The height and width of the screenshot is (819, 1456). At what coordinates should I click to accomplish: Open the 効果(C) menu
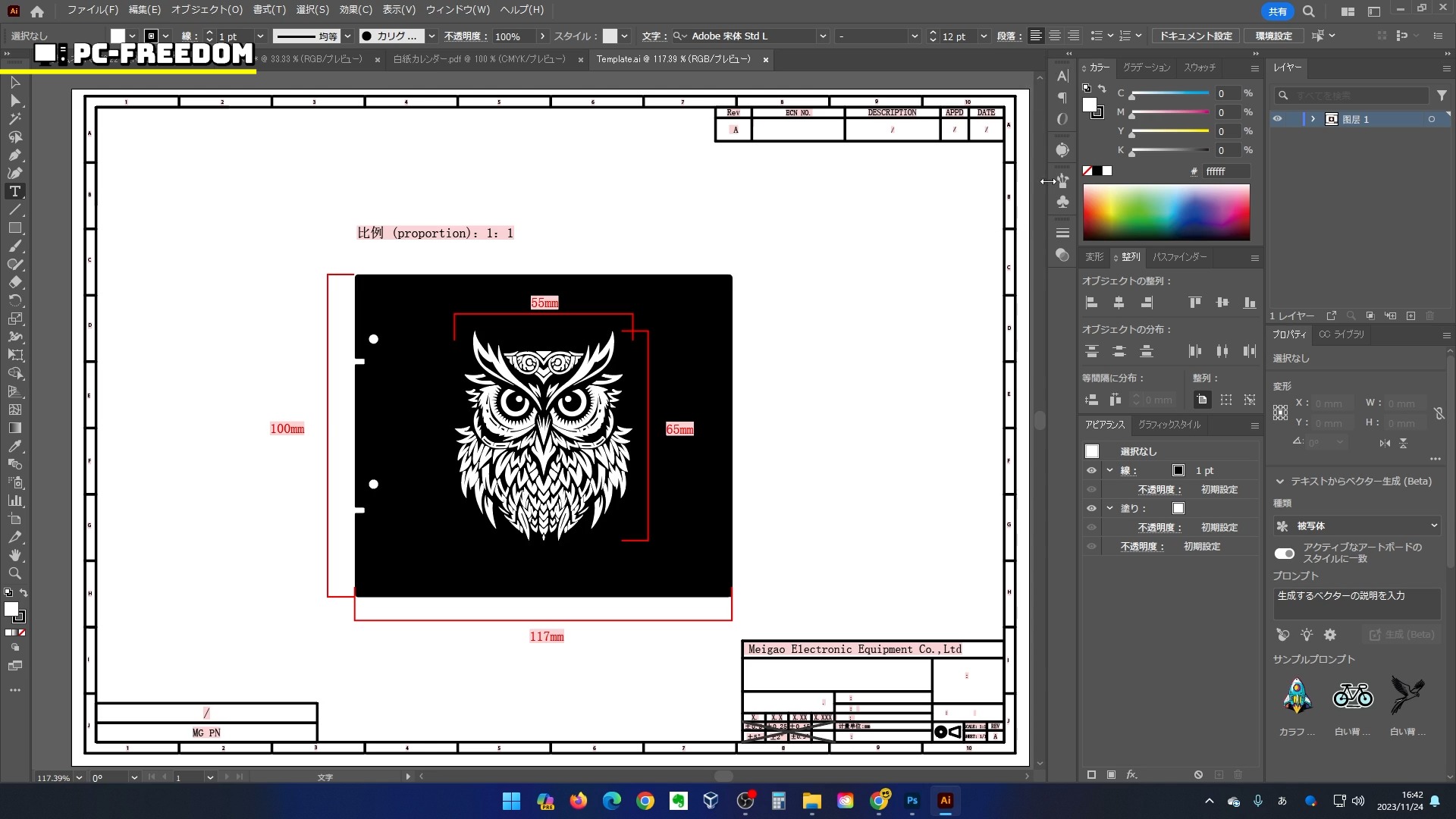tap(355, 10)
